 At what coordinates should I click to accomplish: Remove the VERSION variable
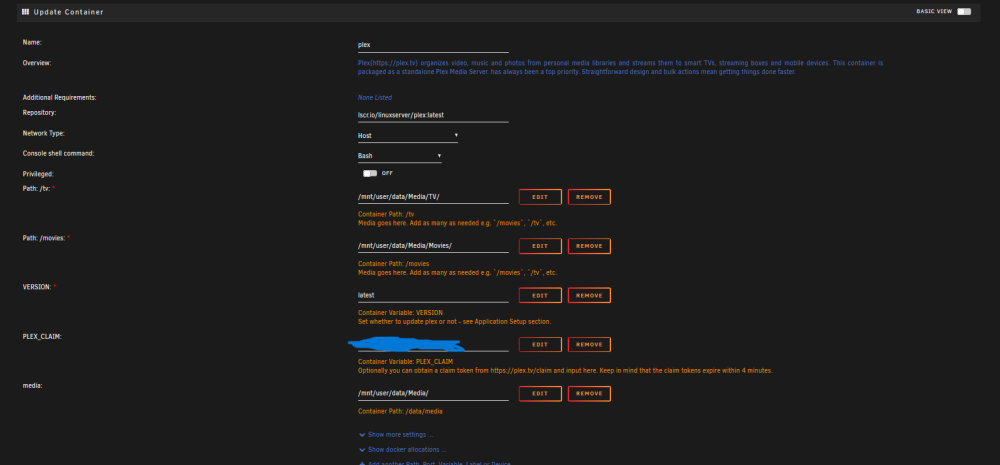pos(589,295)
